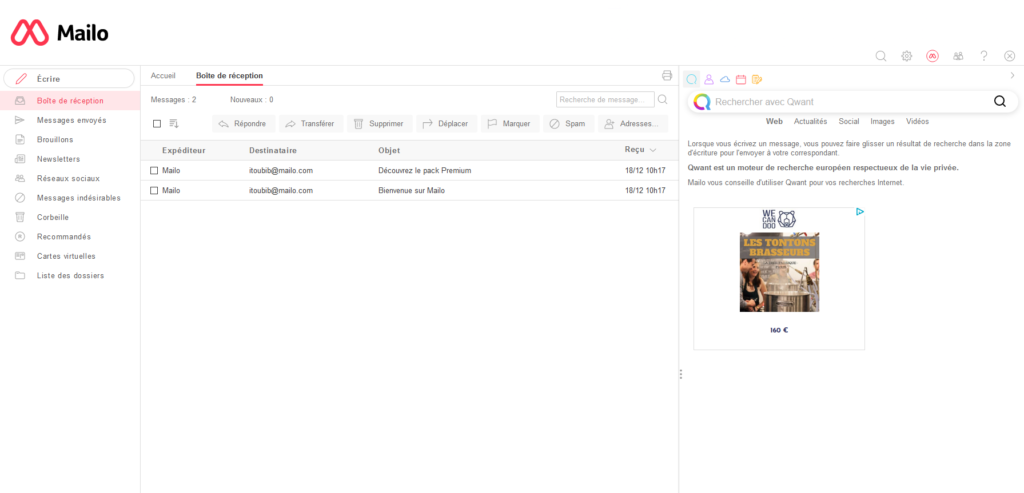Sort by Expéditeur column
Screen dimensions: 1024x493
tap(184, 150)
